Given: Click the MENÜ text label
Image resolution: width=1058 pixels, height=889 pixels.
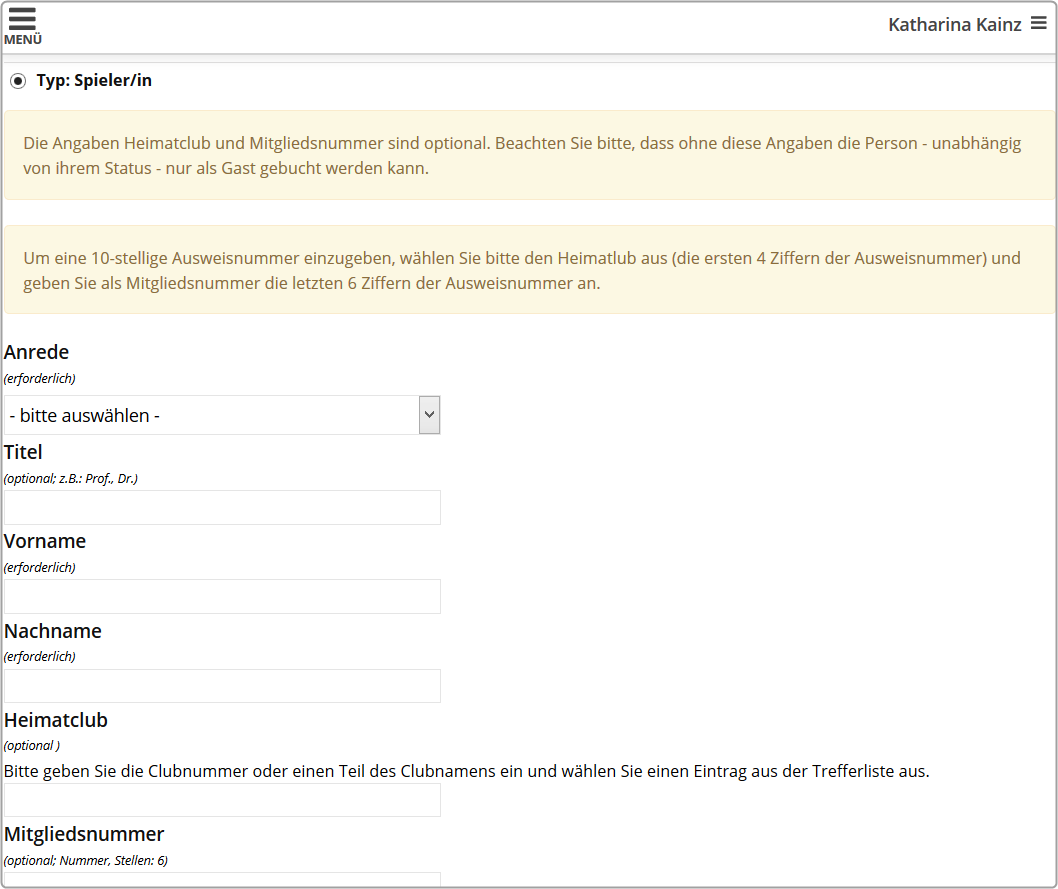Looking at the screenshot, I should 23,40.
